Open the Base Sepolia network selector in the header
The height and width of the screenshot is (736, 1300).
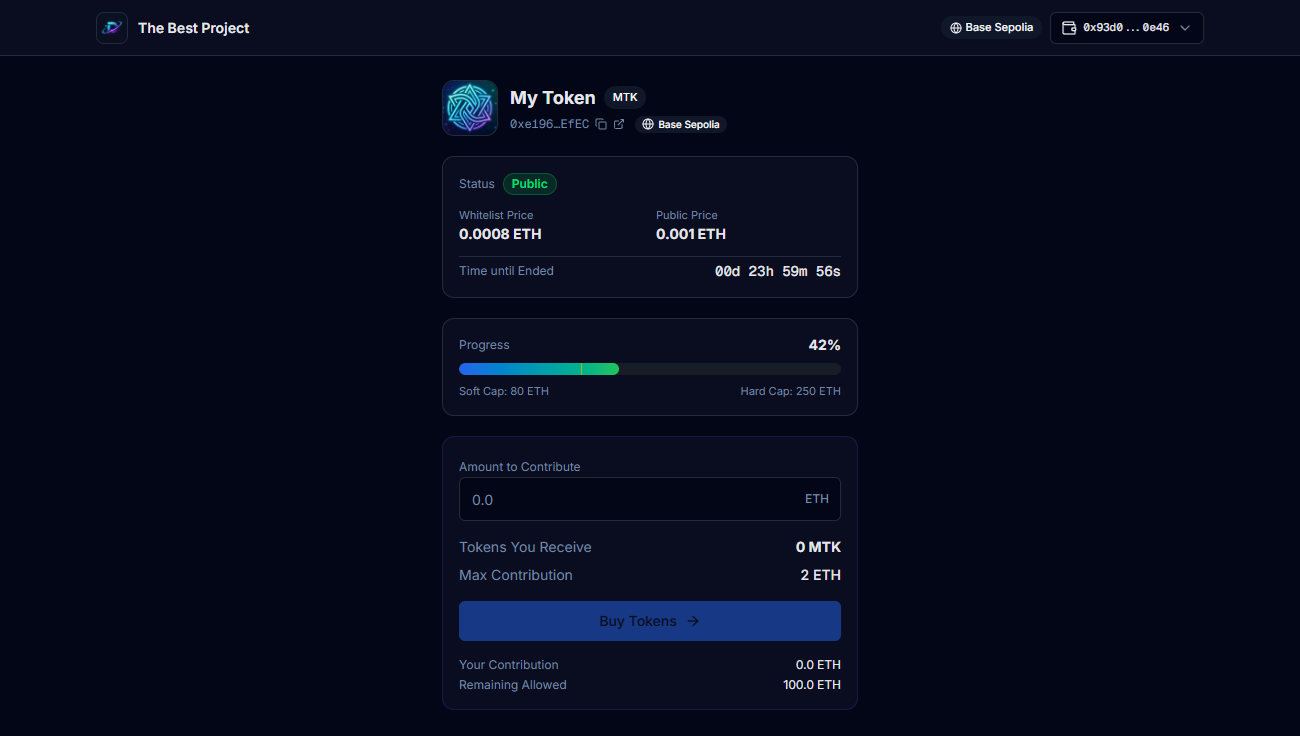click(991, 27)
